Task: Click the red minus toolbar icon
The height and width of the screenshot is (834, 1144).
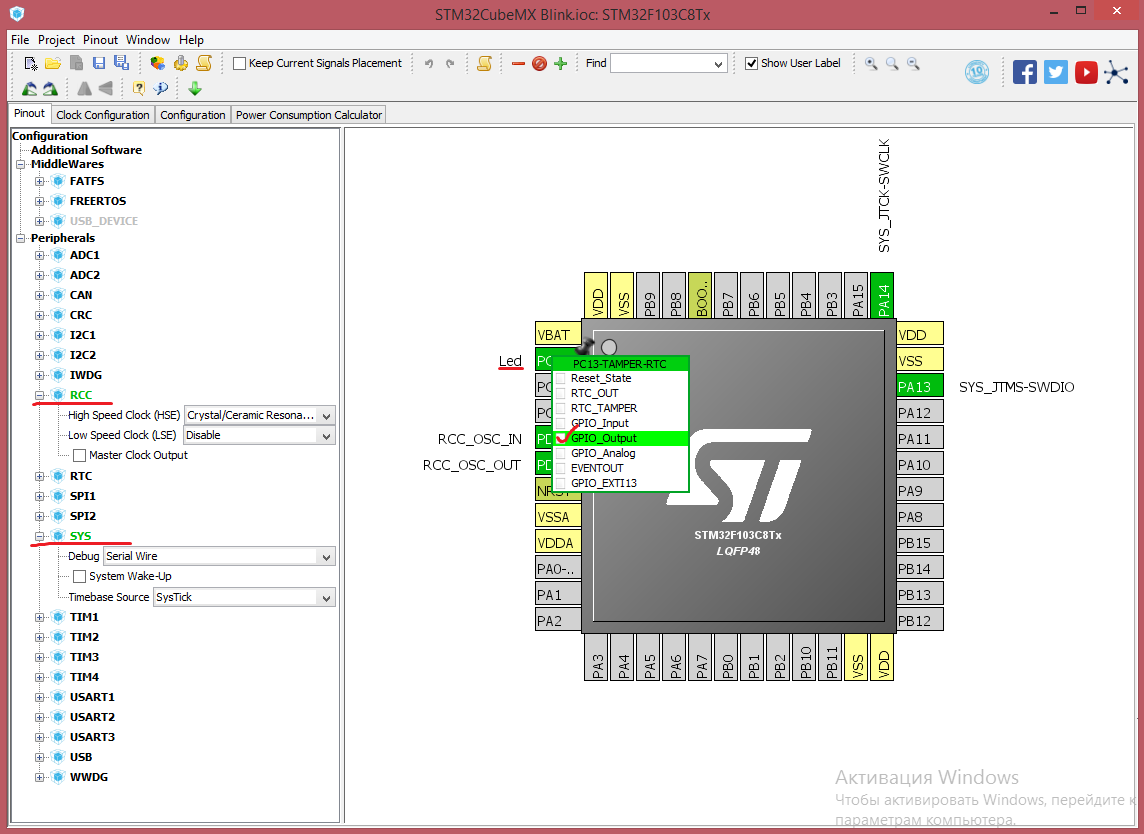Action: click(518, 63)
